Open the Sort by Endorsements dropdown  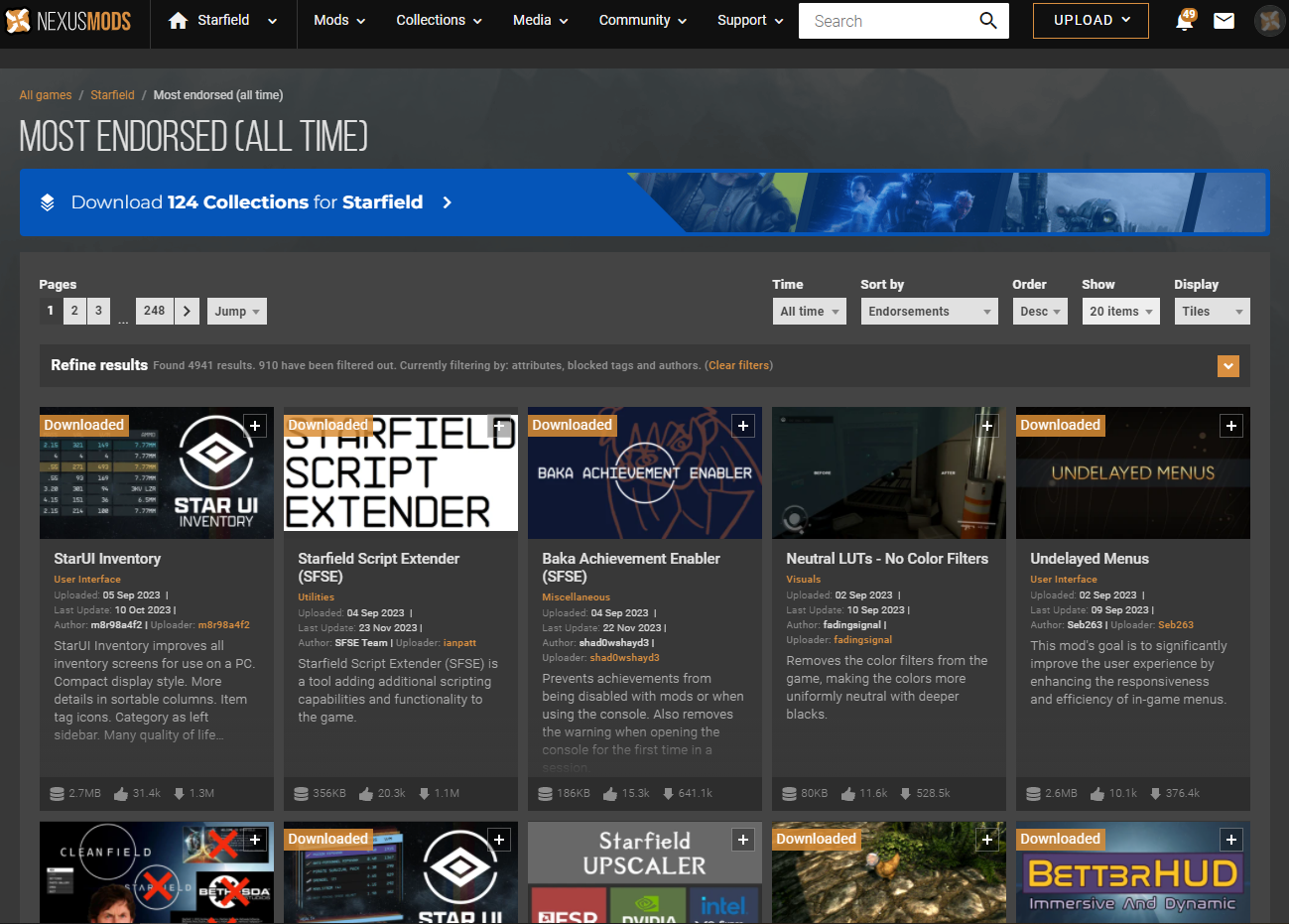point(929,312)
